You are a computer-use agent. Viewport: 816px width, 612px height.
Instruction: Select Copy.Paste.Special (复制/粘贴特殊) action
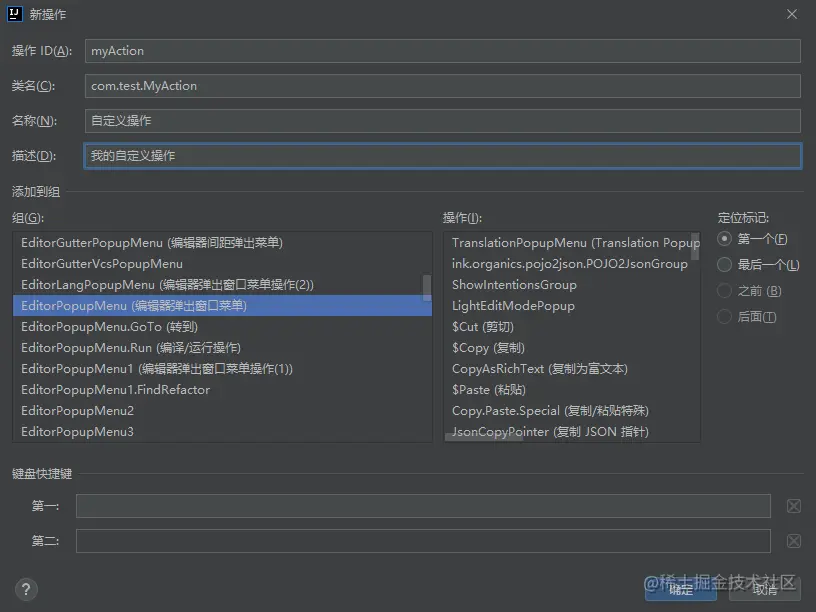tap(571, 411)
